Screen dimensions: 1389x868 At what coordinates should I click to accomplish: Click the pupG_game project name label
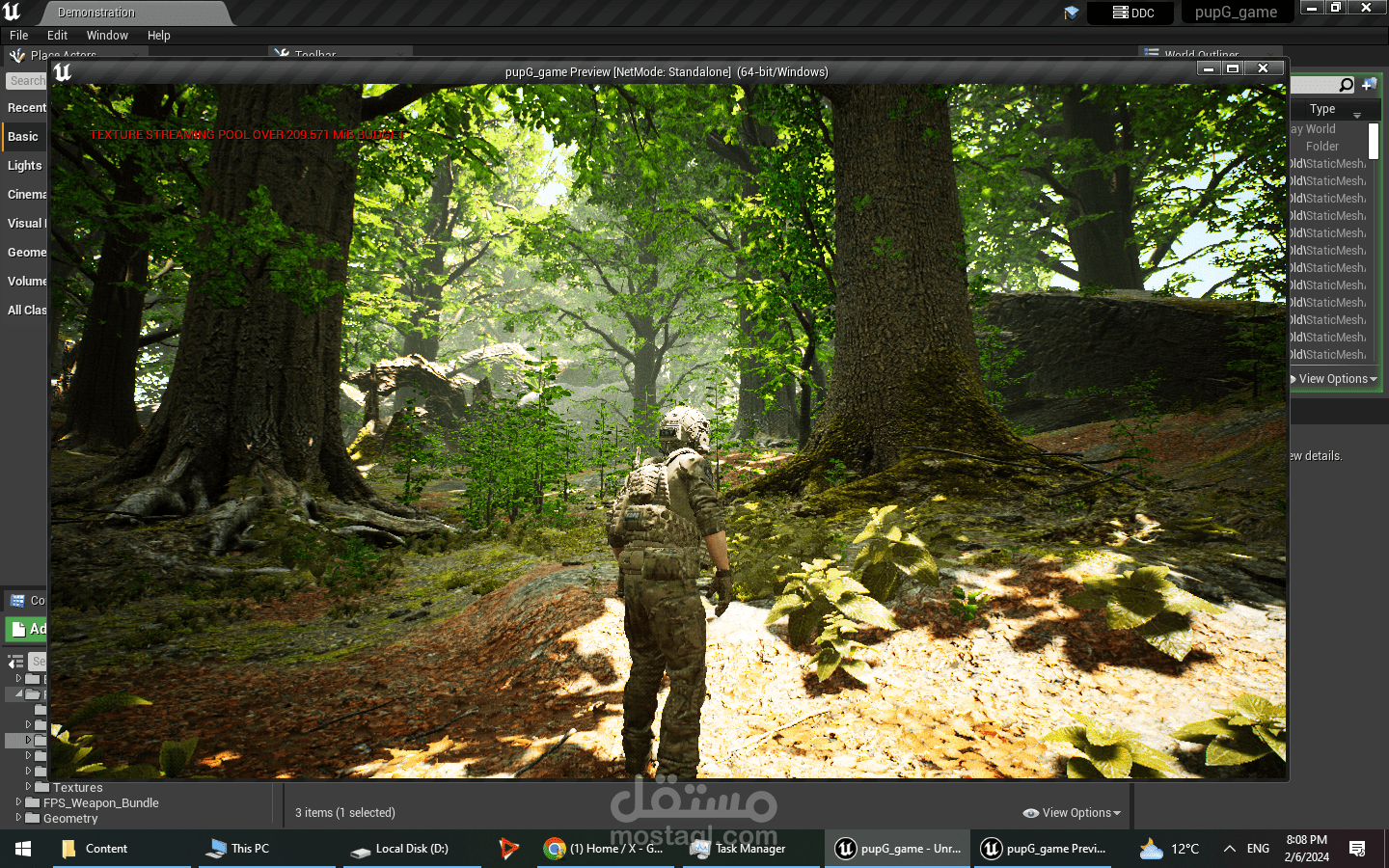(x=1236, y=13)
